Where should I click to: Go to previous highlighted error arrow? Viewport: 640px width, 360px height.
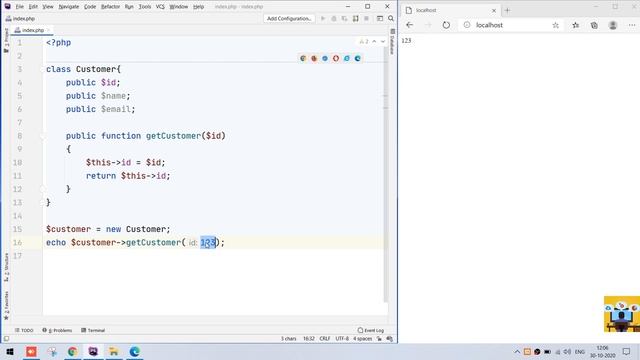374,42
